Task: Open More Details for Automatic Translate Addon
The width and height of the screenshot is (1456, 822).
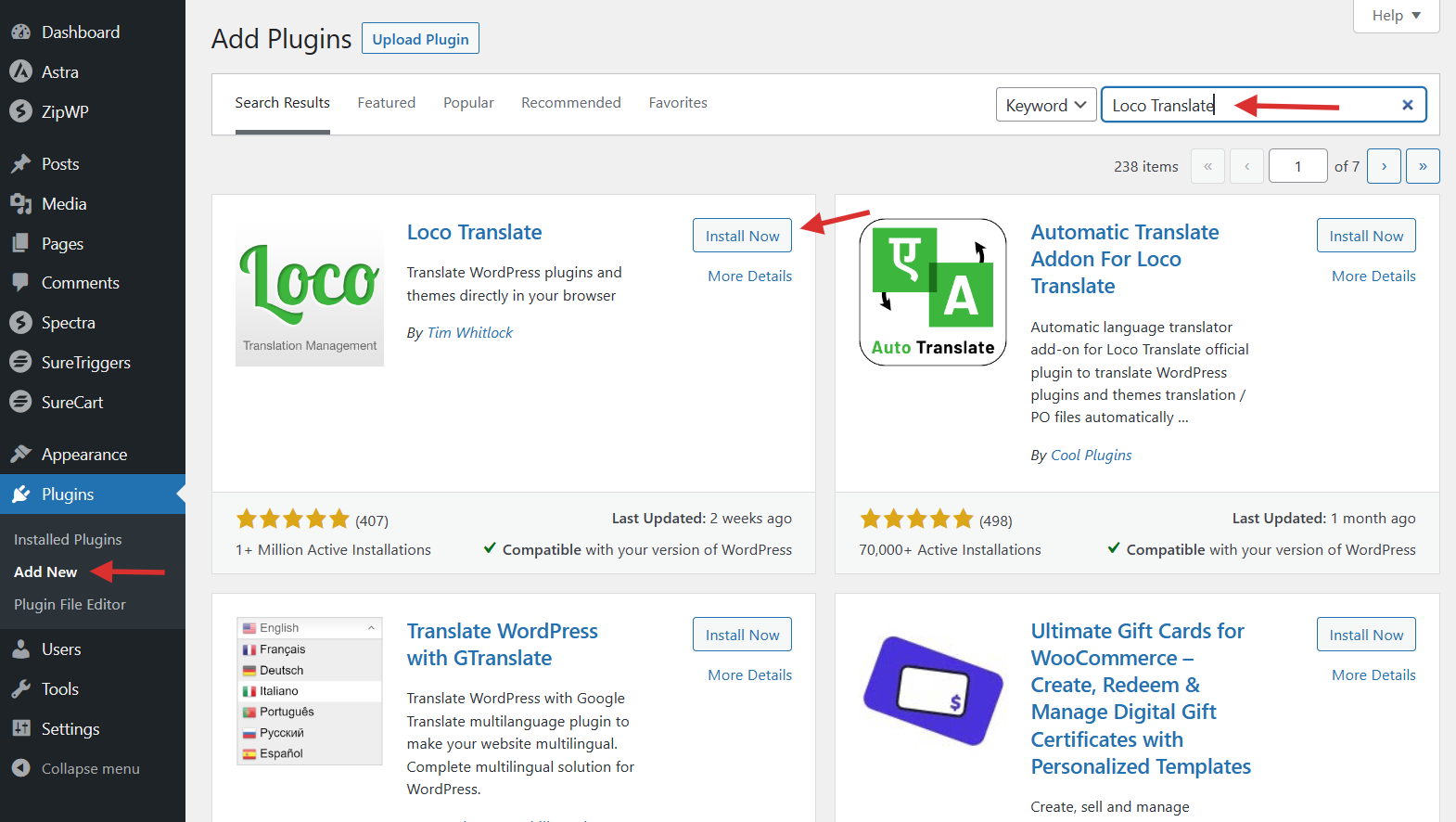Action: (x=1373, y=276)
